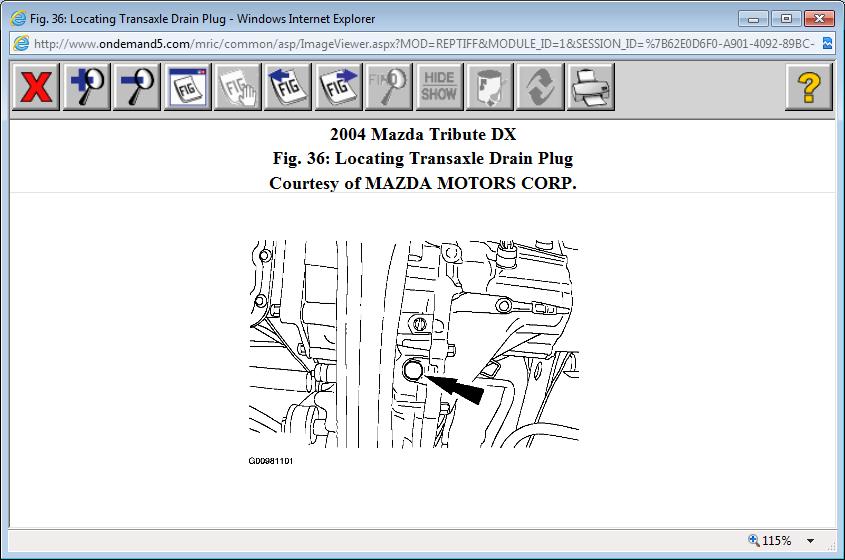Click 'Courtesy of MAZDA MOTORS CORP.' text
The width and height of the screenshot is (845, 560).
pos(423,183)
